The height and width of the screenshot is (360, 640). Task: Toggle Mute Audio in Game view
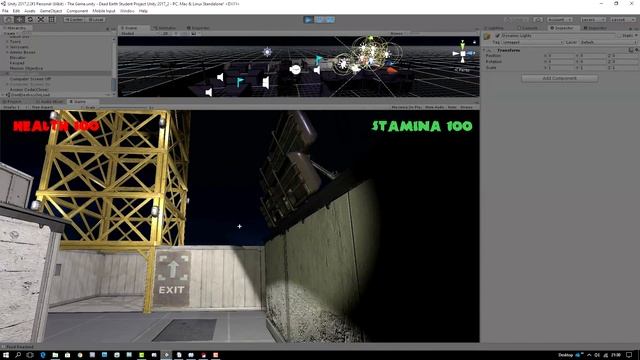pyautogui.click(x=434, y=107)
